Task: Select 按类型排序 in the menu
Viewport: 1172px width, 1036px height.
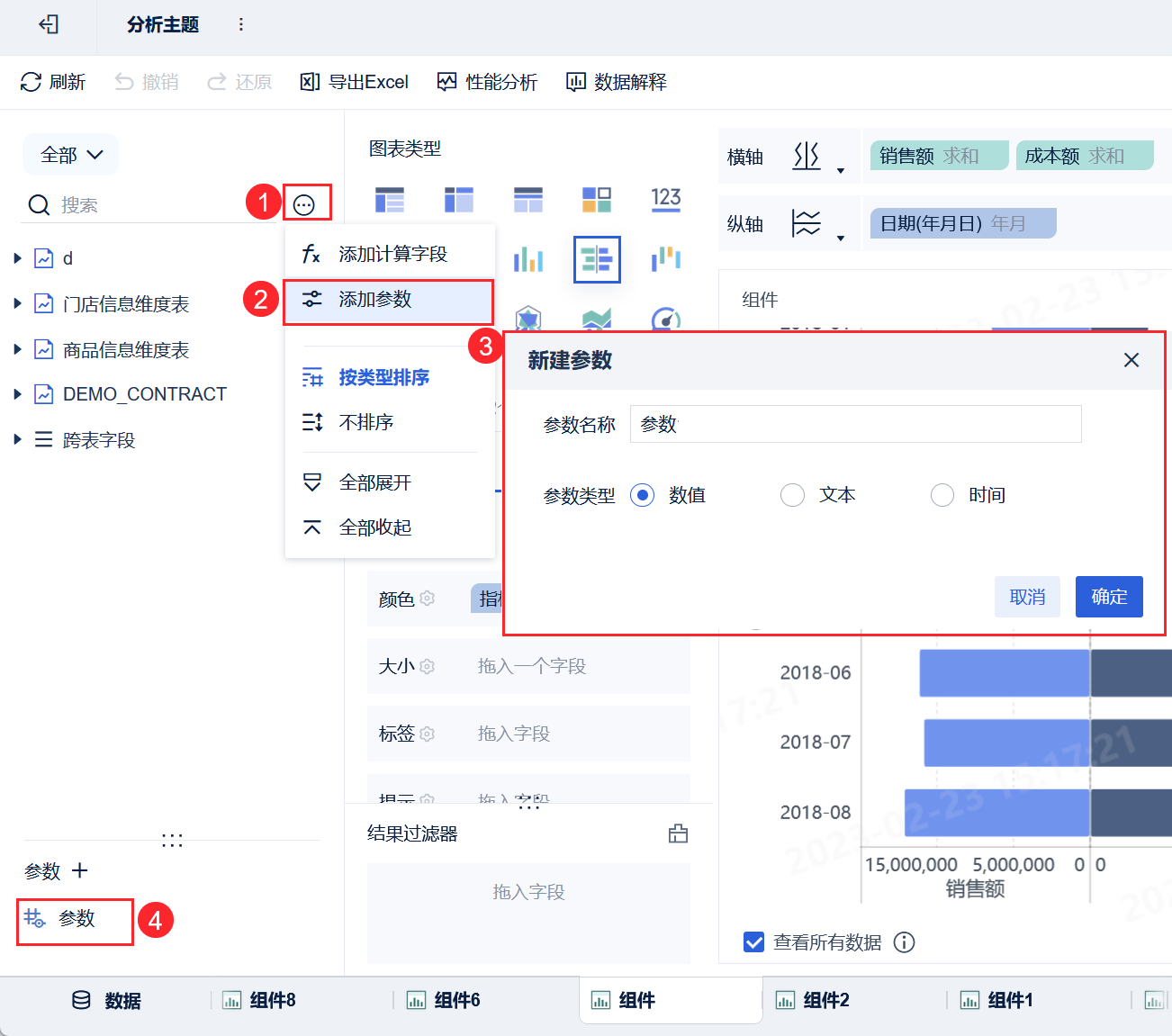Action: click(x=390, y=377)
